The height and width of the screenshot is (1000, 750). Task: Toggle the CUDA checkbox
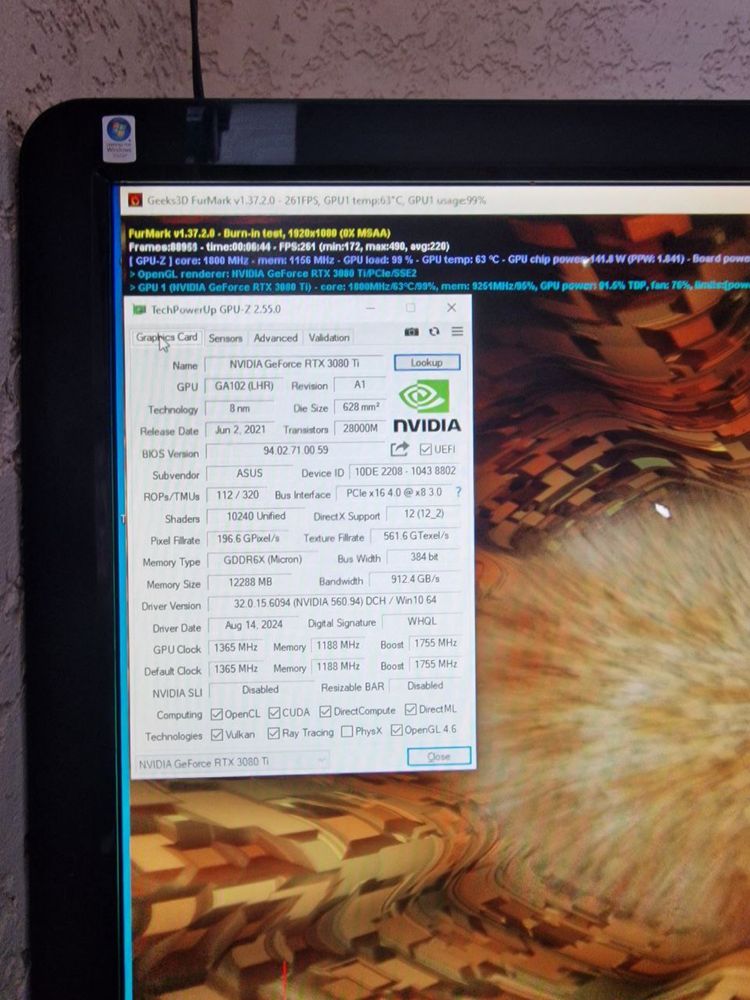pyautogui.click(x=274, y=712)
